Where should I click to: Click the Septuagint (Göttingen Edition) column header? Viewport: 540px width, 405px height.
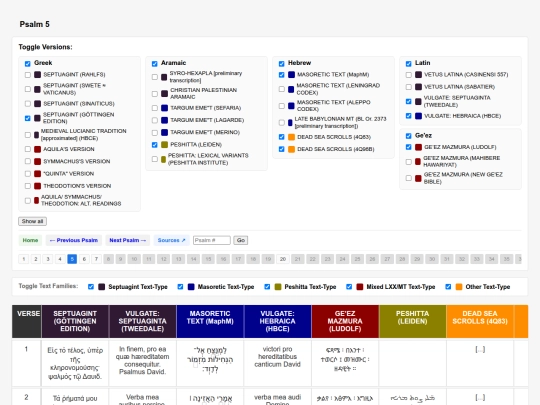pyautogui.click(x=75, y=321)
